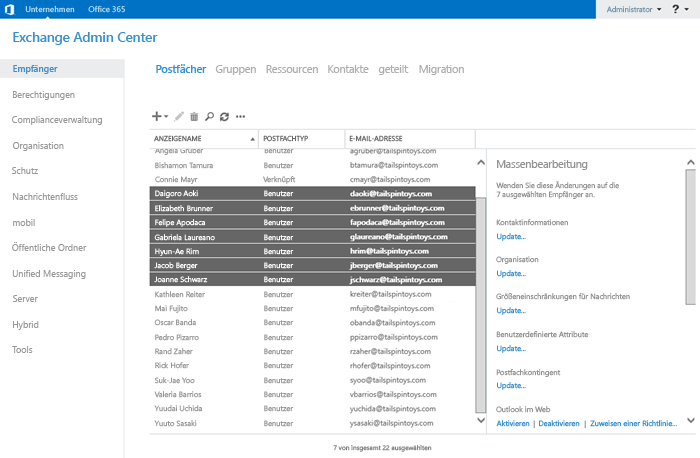This screenshot has height=458, width=700.
Task: Open Office 365 in the top bar
Action: coord(107,9)
